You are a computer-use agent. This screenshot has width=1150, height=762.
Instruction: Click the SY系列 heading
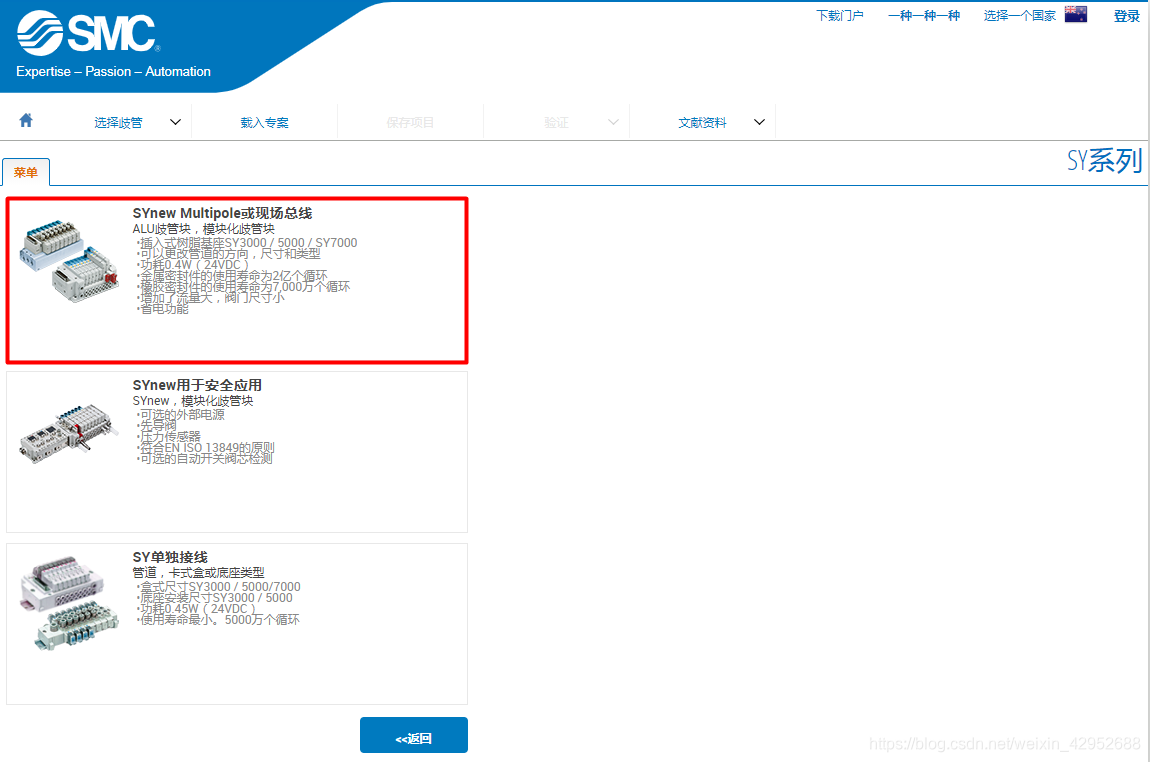click(1105, 161)
